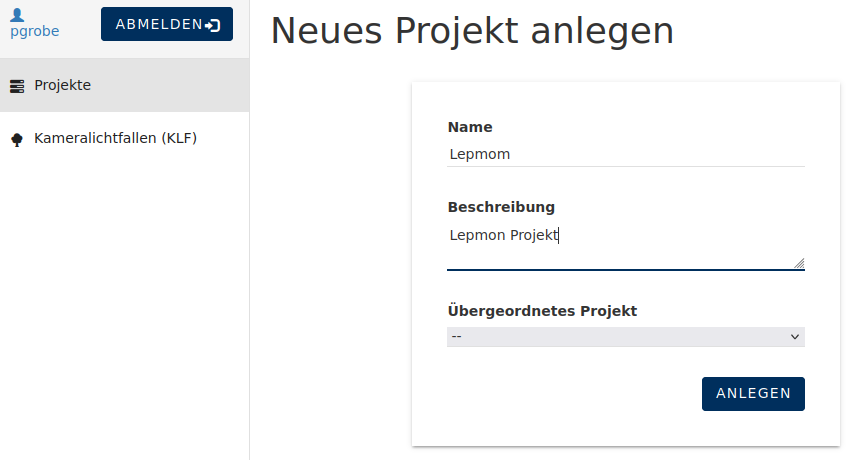Expand the Übergeordnetes Projekt dropdown
The width and height of the screenshot is (856, 460).
pyautogui.click(x=626, y=337)
